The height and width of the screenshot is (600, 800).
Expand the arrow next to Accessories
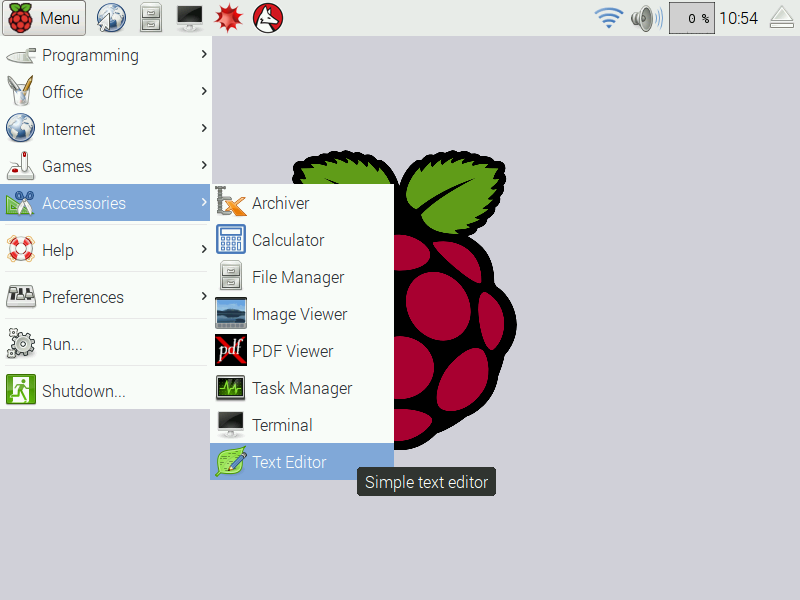[x=204, y=202]
